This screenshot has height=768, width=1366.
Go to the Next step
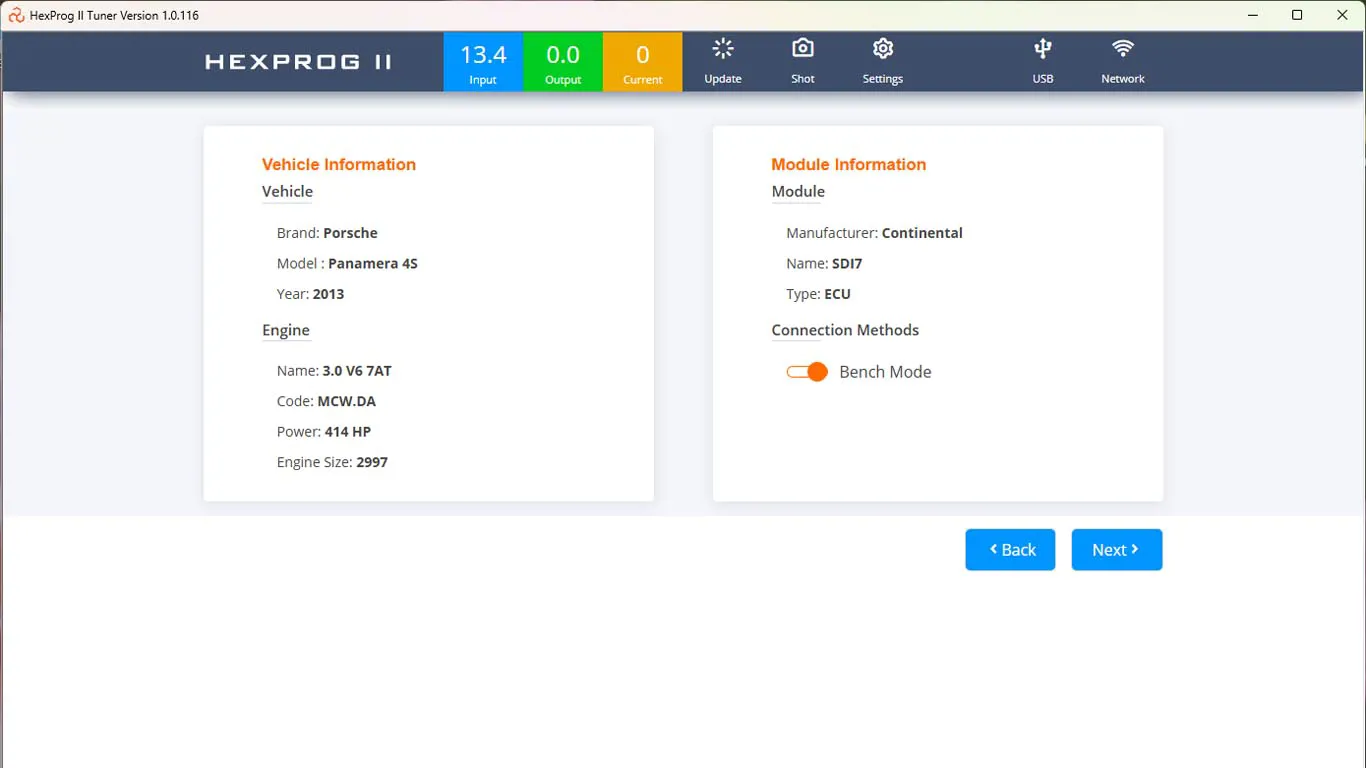[x=1117, y=550]
